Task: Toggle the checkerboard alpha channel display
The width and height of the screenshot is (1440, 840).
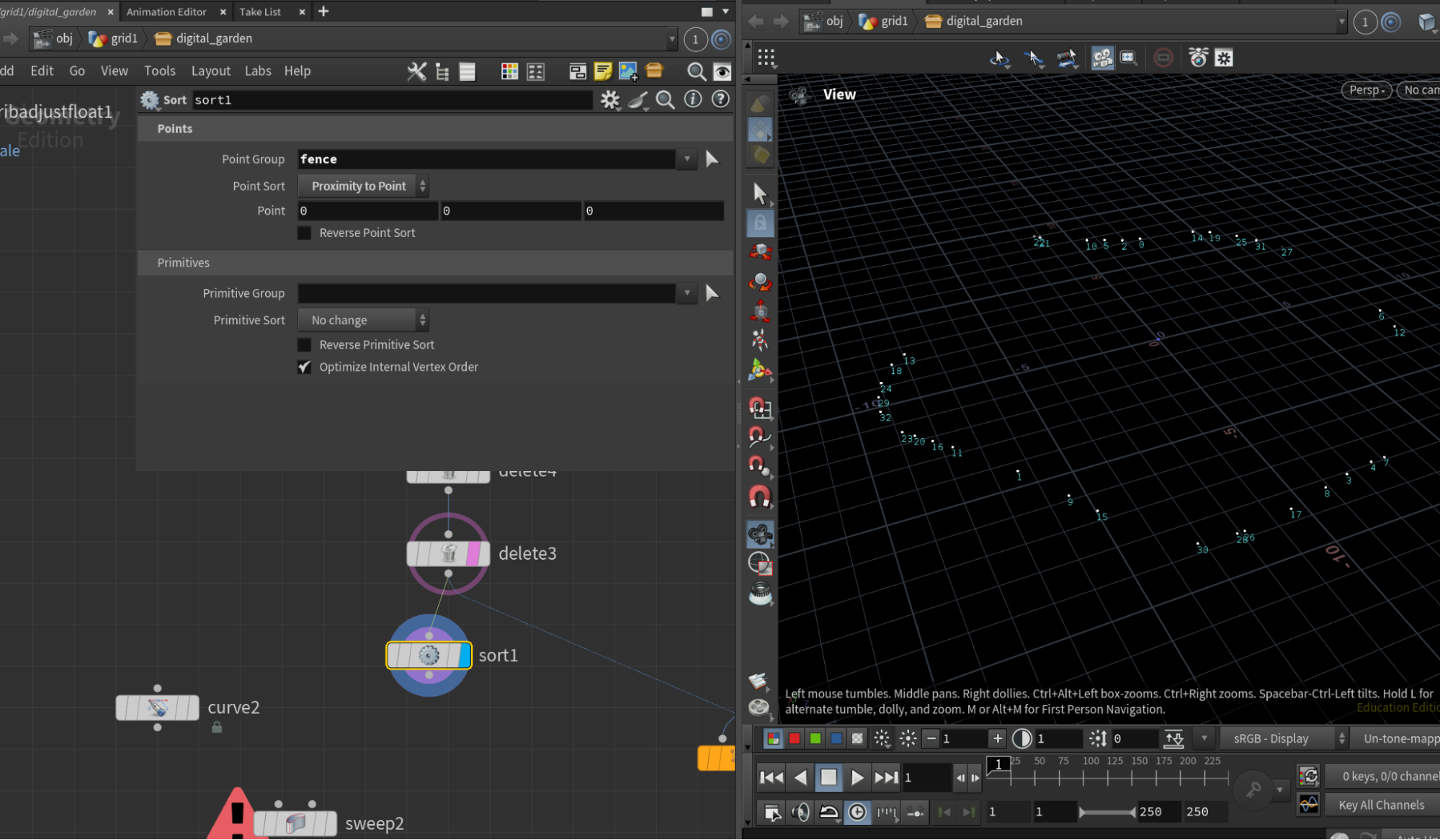Action: click(857, 738)
